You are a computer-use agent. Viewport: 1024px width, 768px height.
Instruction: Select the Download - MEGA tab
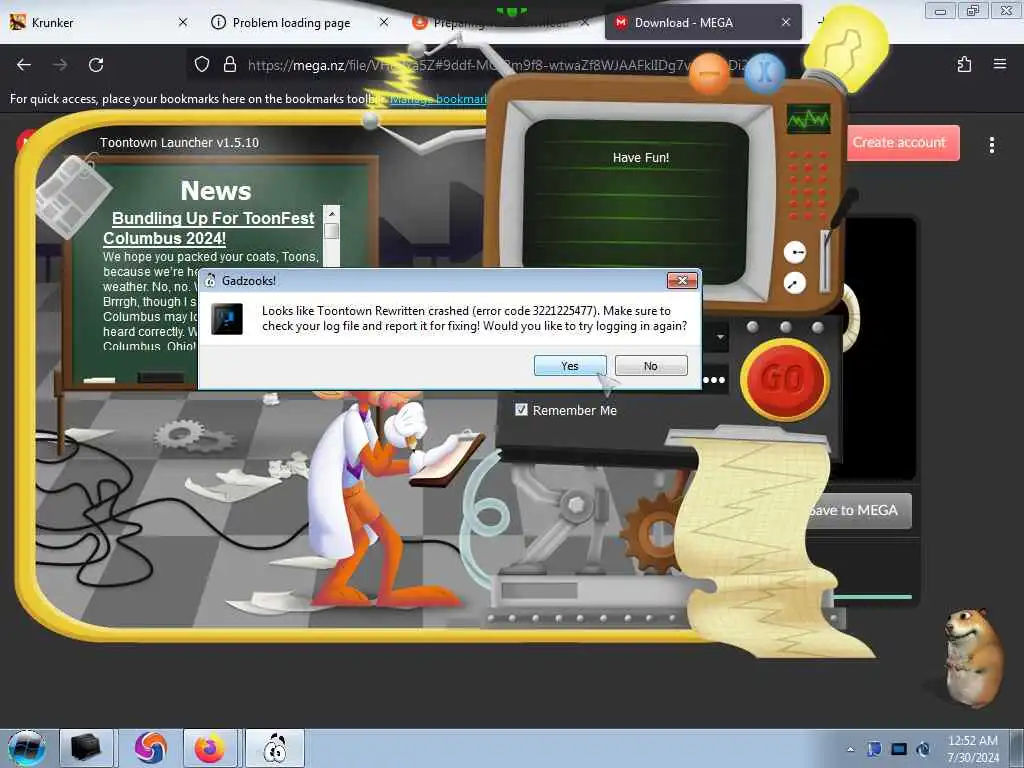coord(703,22)
